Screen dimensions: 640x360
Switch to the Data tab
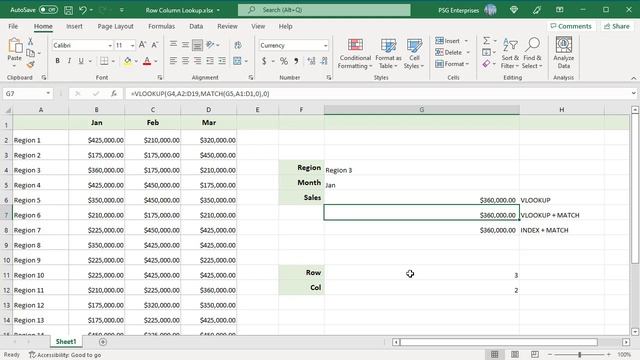[196, 26]
